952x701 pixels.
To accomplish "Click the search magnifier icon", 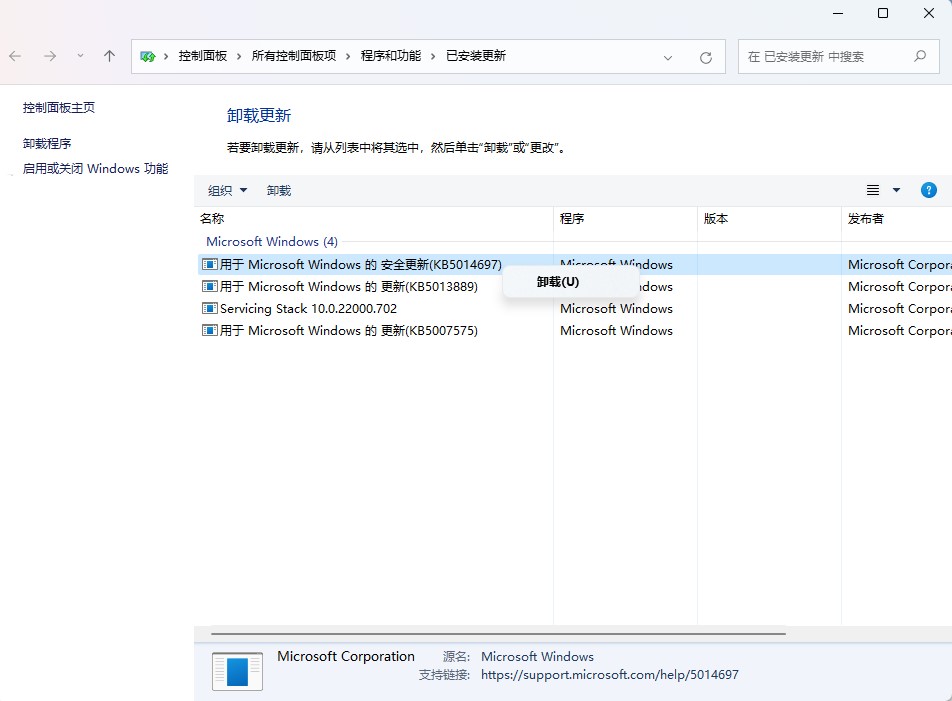I will click(x=920, y=56).
